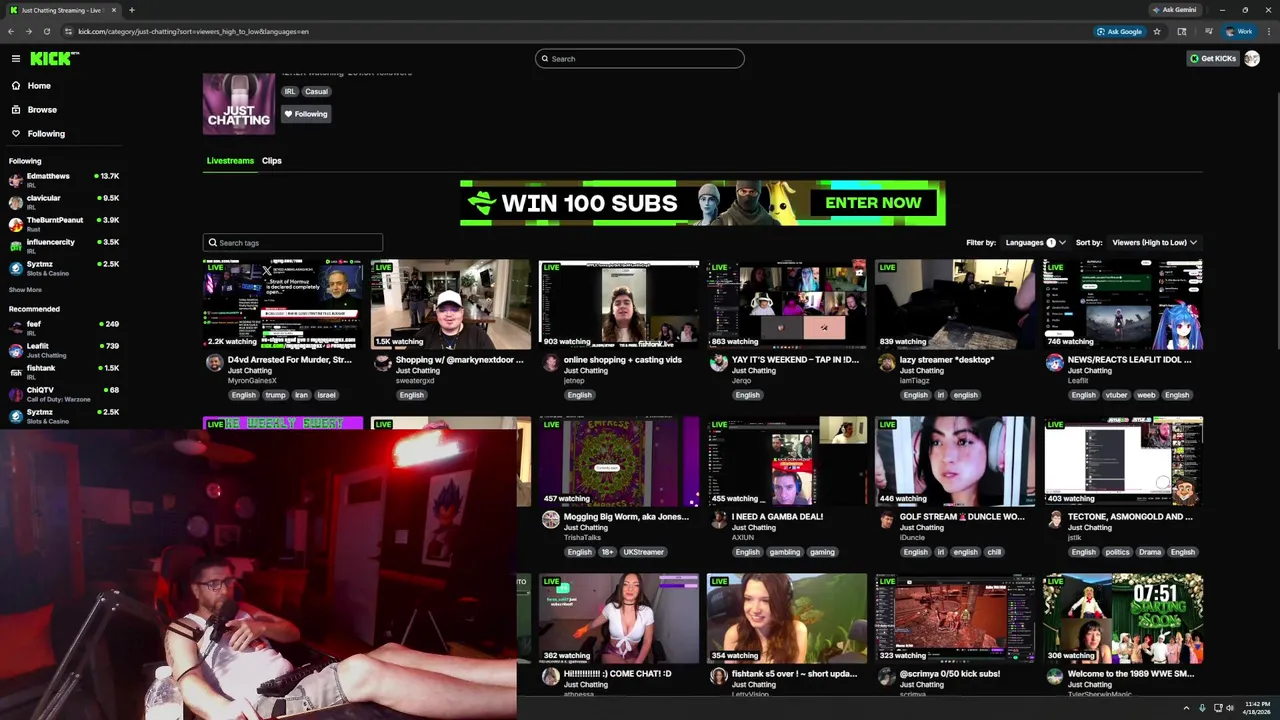1280x720 pixels.
Task: Show hidden system tray icons
Action: 1187,708
